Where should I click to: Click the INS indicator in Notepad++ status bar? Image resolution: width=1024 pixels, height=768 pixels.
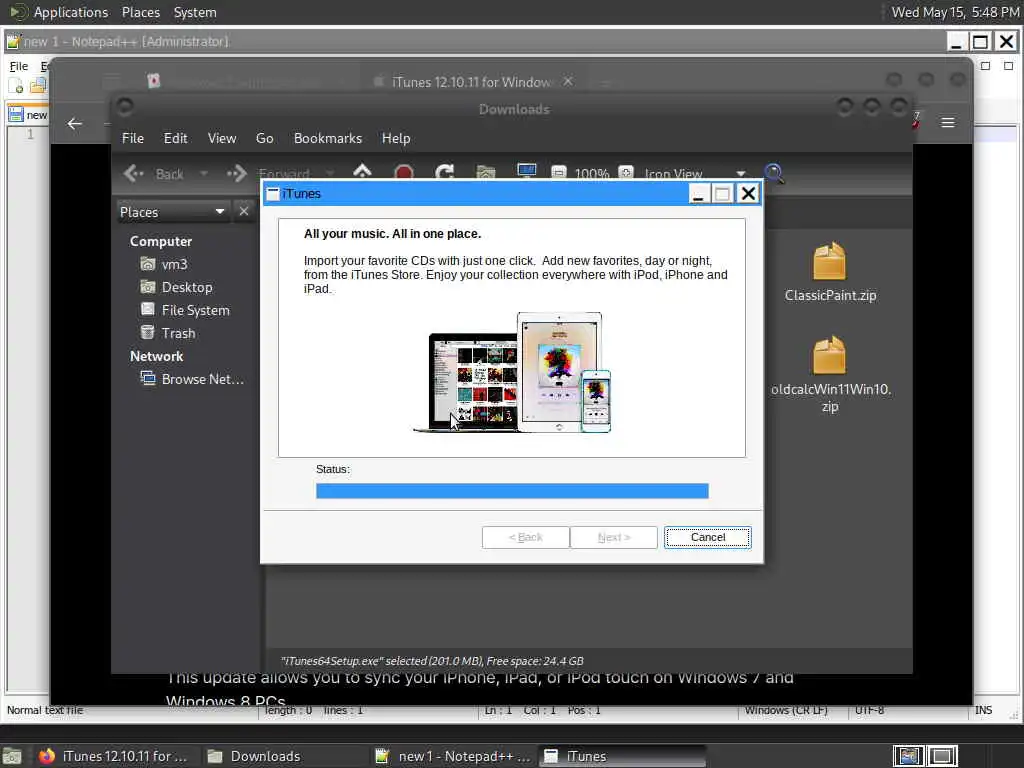point(983,710)
